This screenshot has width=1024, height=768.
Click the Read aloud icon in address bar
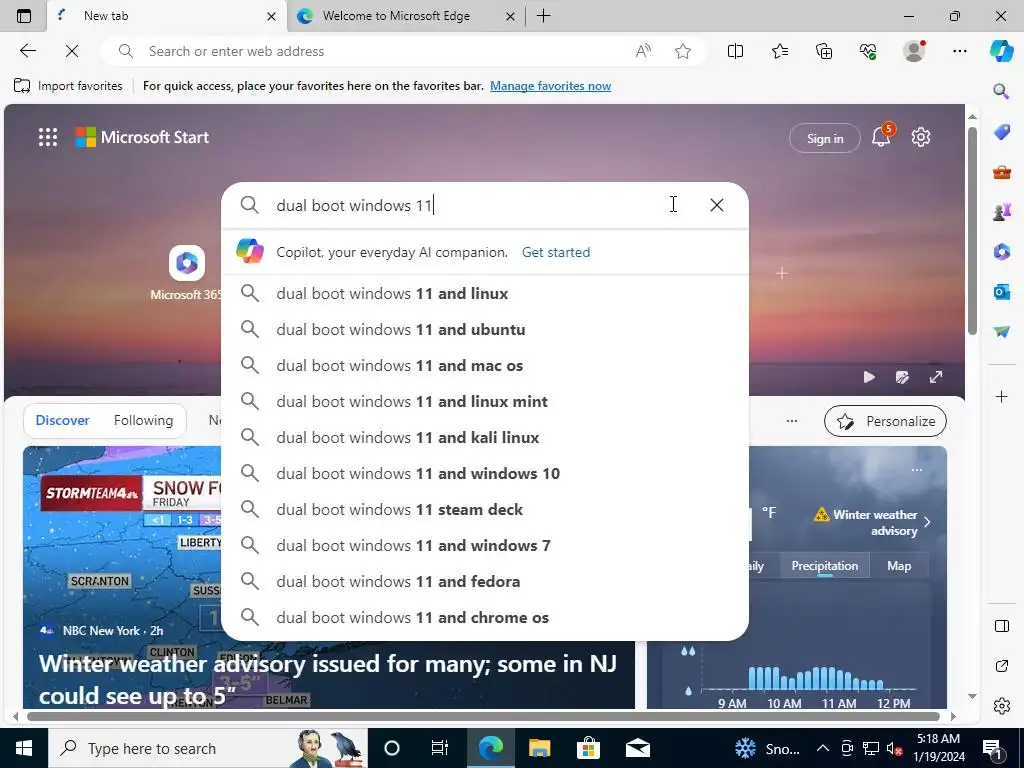point(643,51)
